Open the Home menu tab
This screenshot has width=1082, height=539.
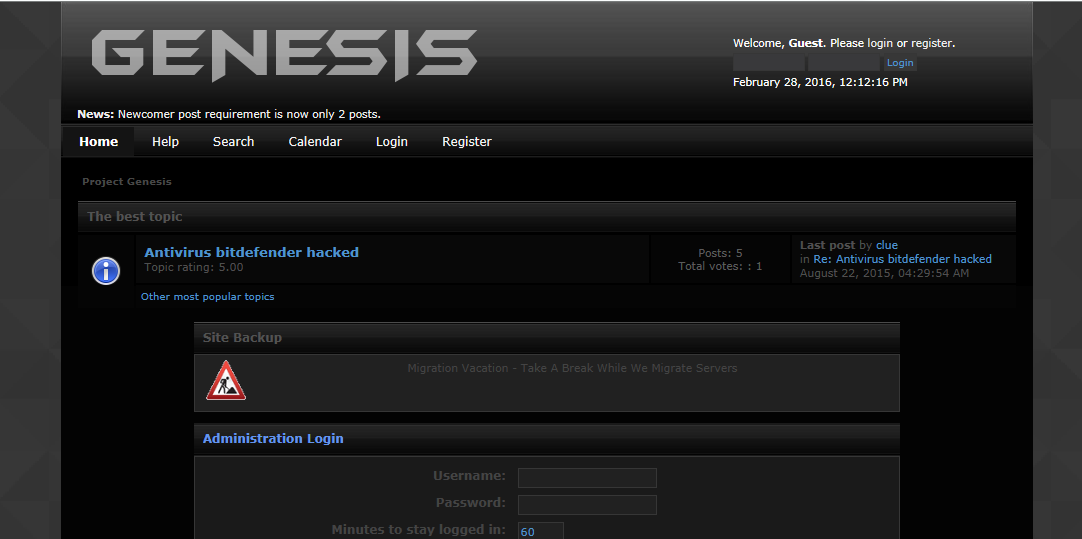pyautogui.click(x=99, y=142)
